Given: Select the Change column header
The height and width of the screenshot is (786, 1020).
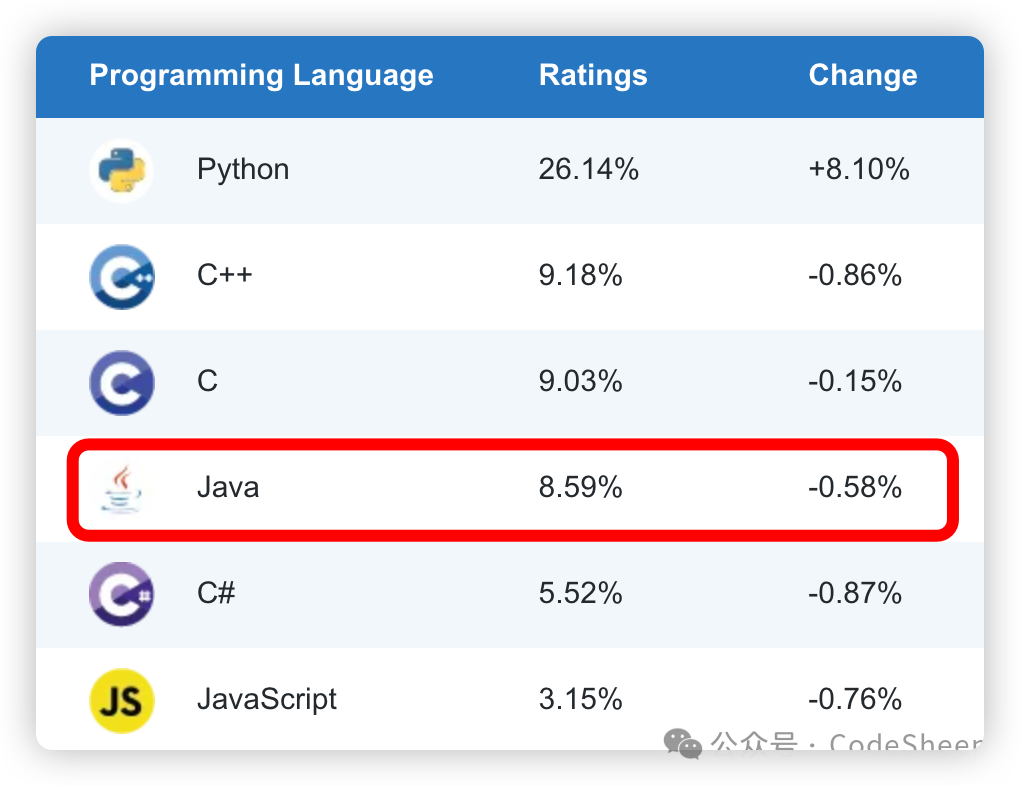Looking at the screenshot, I should coord(862,76).
